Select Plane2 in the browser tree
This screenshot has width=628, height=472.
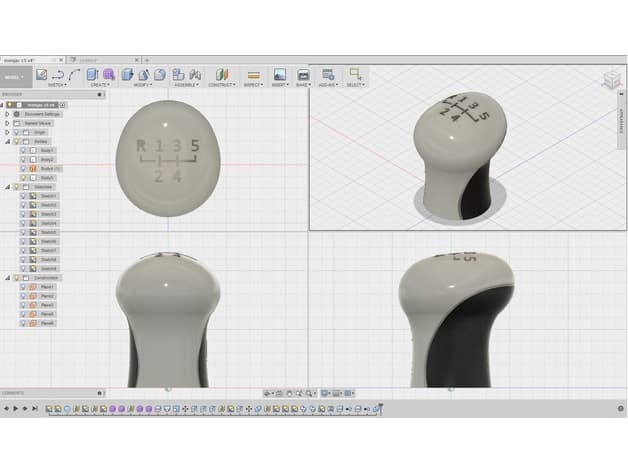pos(47,296)
